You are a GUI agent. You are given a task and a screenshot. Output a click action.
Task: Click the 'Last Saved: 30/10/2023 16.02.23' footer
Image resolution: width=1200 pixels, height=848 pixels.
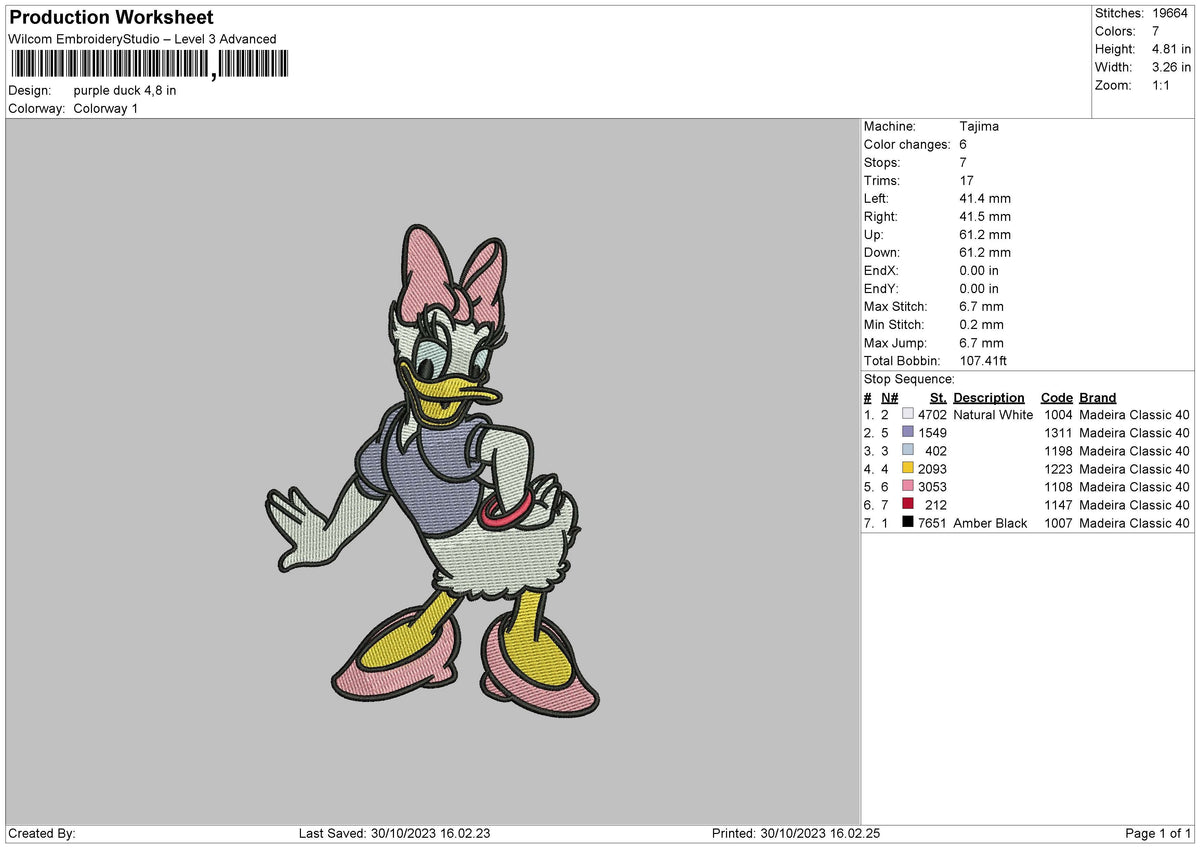pos(394,833)
